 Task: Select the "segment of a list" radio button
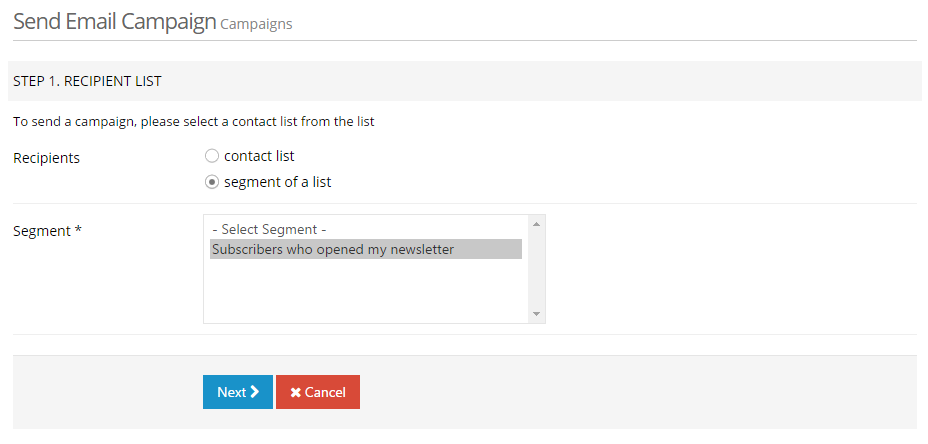[x=211, y=182]
